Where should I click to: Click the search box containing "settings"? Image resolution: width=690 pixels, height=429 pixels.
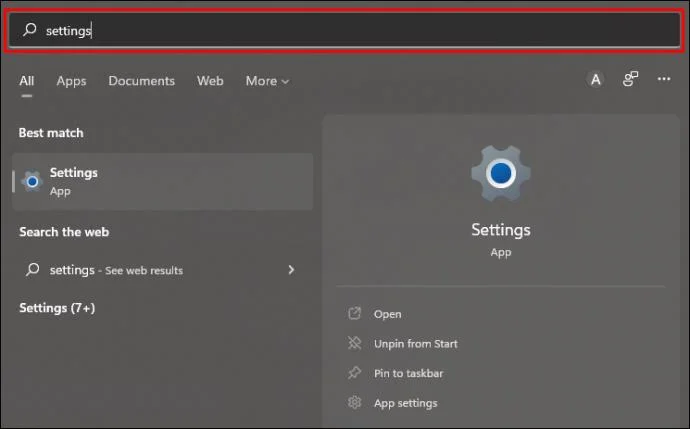pyautogui.click(x=345, y=30)
